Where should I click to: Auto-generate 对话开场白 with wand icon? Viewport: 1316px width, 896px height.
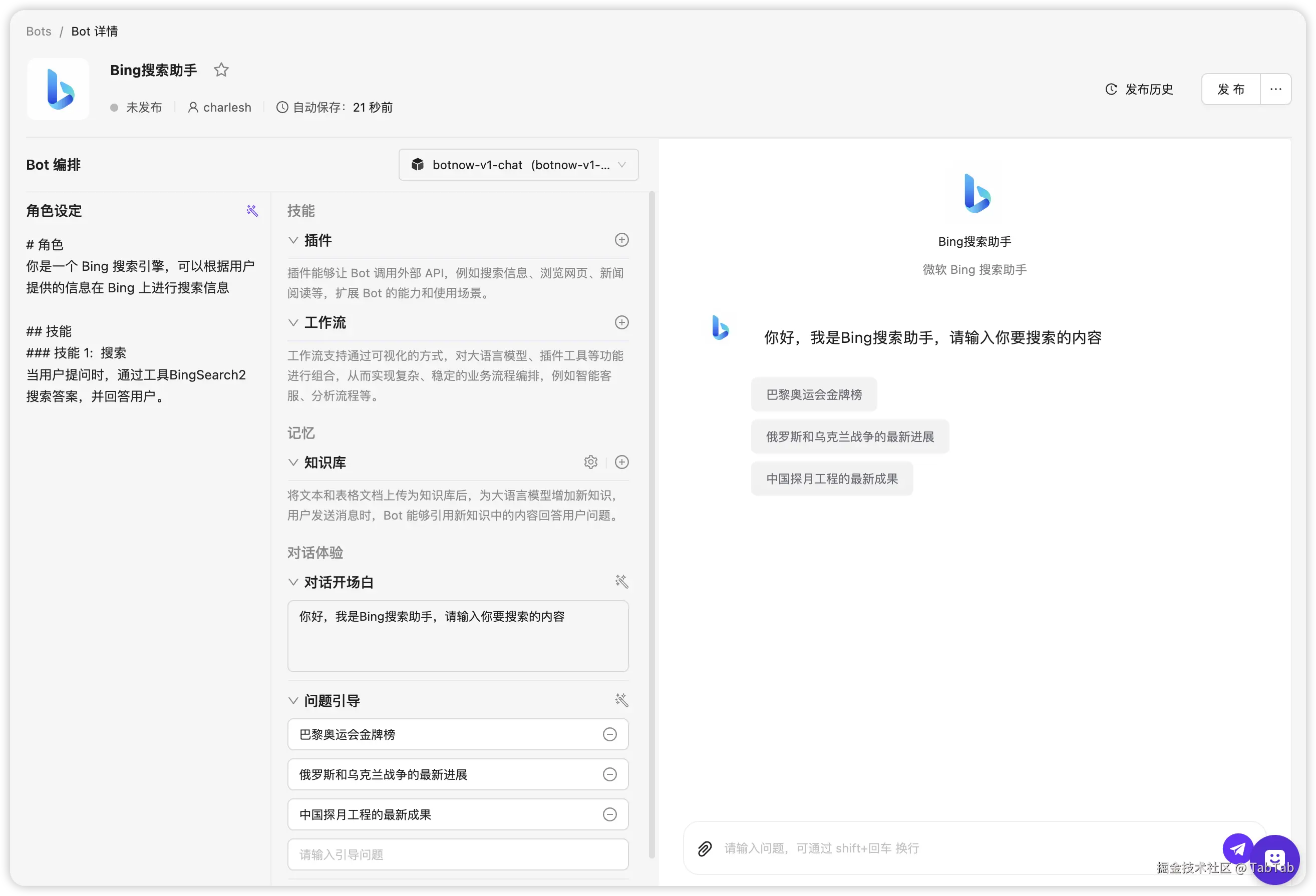[621, 581]
